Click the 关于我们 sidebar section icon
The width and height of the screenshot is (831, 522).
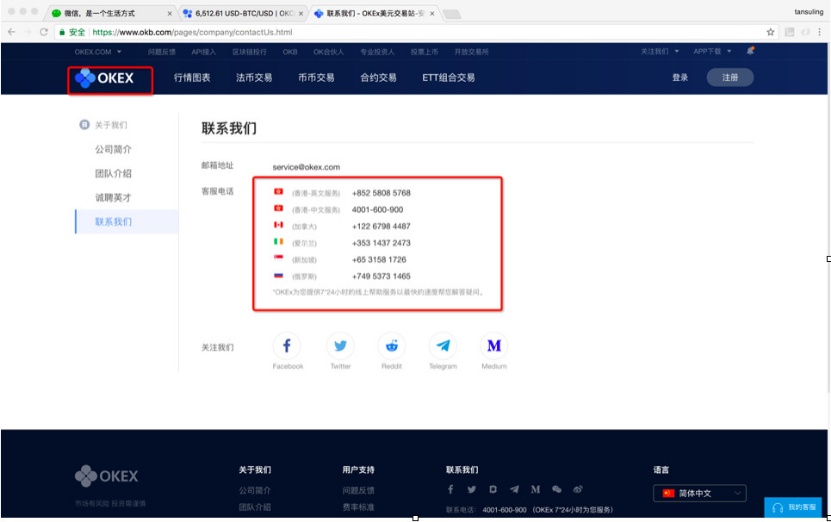[x=84, y=125]
